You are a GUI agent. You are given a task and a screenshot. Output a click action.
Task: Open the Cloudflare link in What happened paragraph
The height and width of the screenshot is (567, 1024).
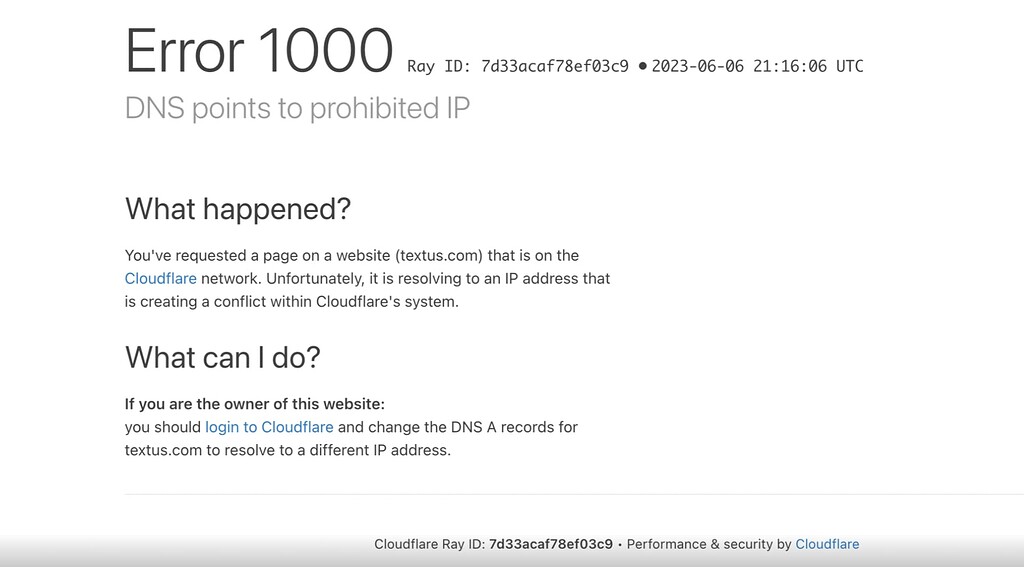(x=160, y=278)
